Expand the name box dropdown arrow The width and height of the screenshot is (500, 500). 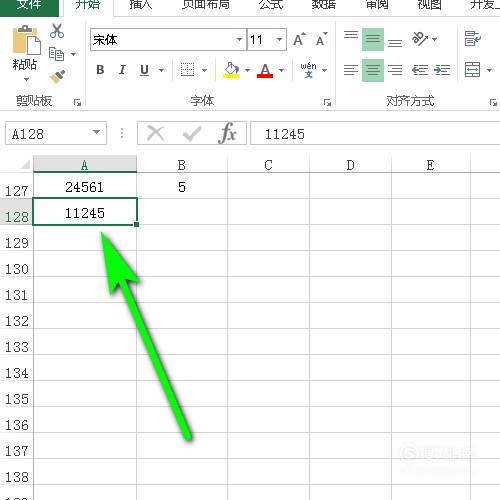point(97,133)
